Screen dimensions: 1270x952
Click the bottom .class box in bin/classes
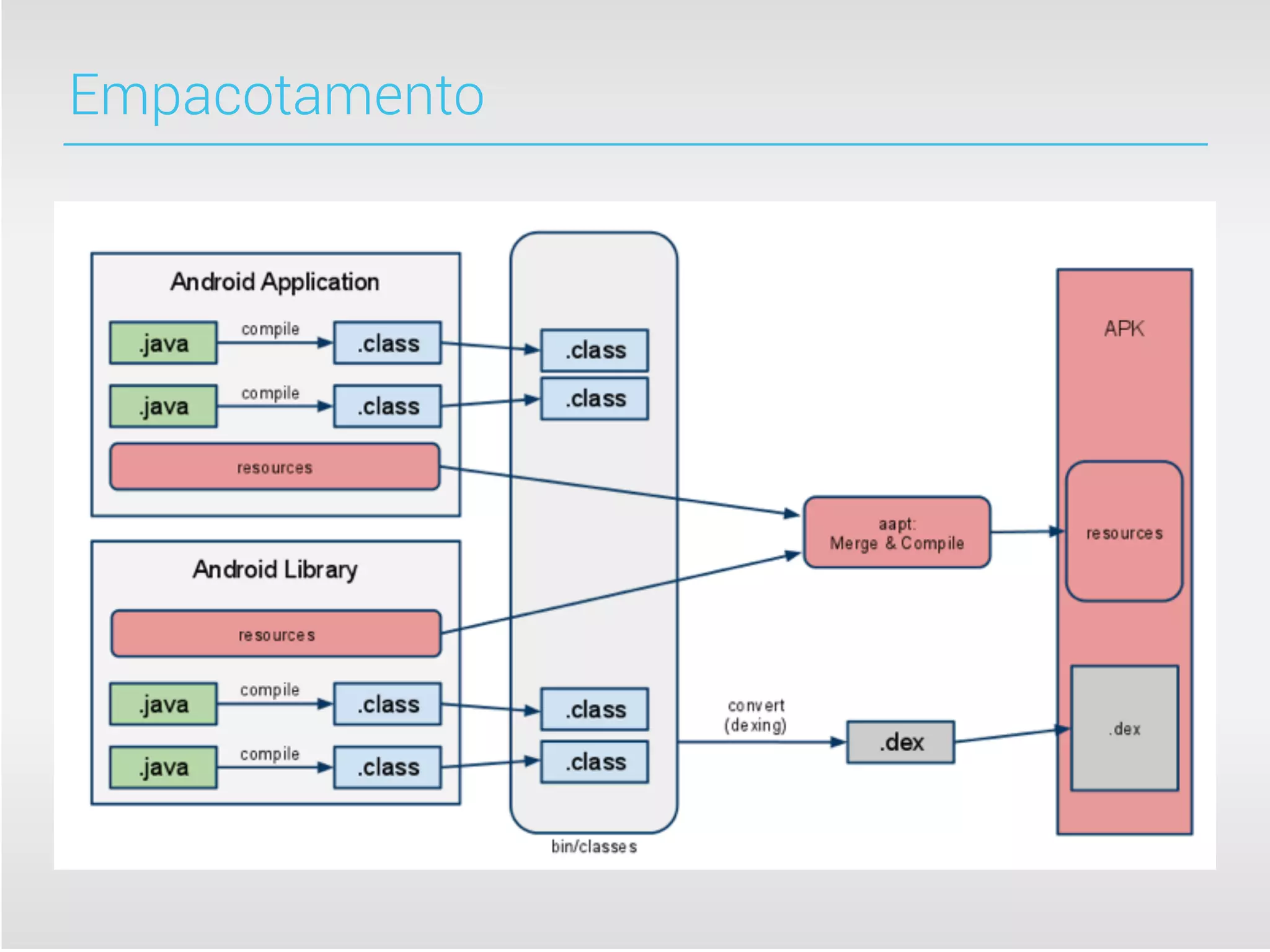point(595,762)
